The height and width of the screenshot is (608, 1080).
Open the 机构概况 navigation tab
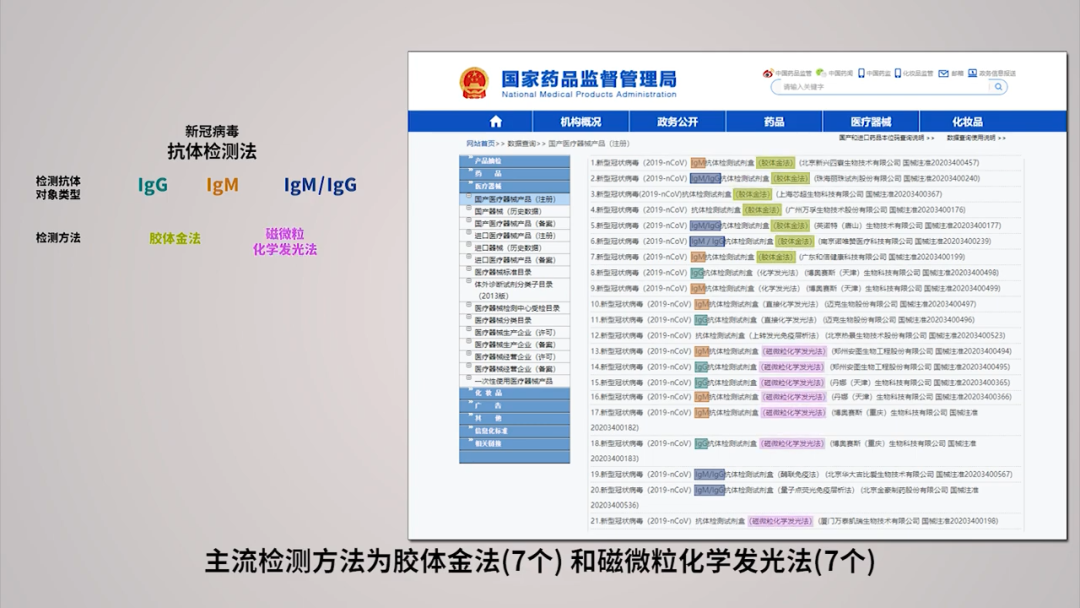pos(581,122)
